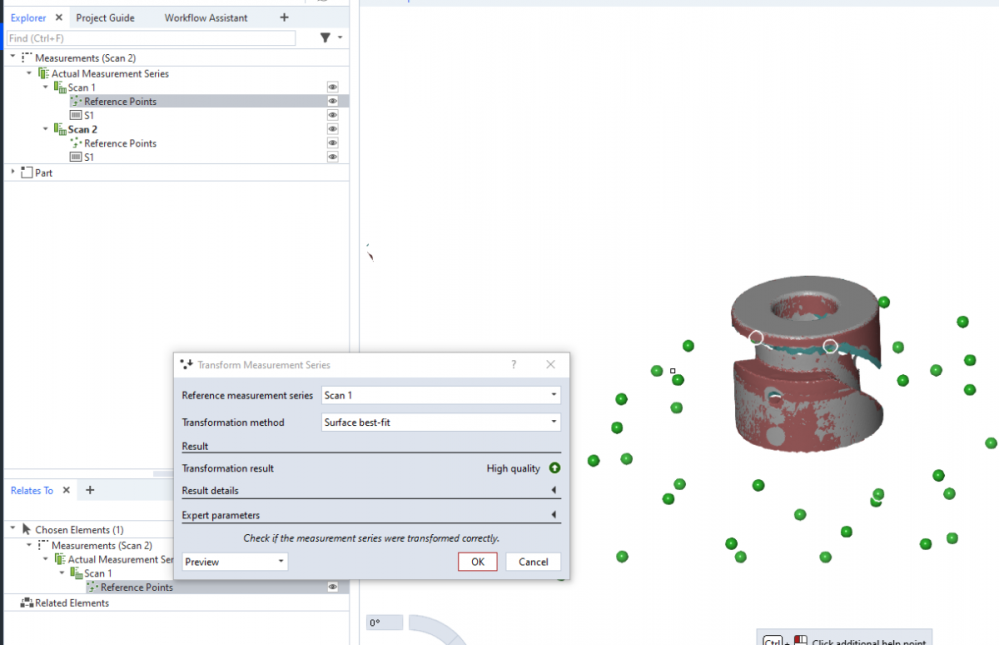Confirm the transformation with OK
This screenshot has height=645, width=999.
(x=477, y=562)
